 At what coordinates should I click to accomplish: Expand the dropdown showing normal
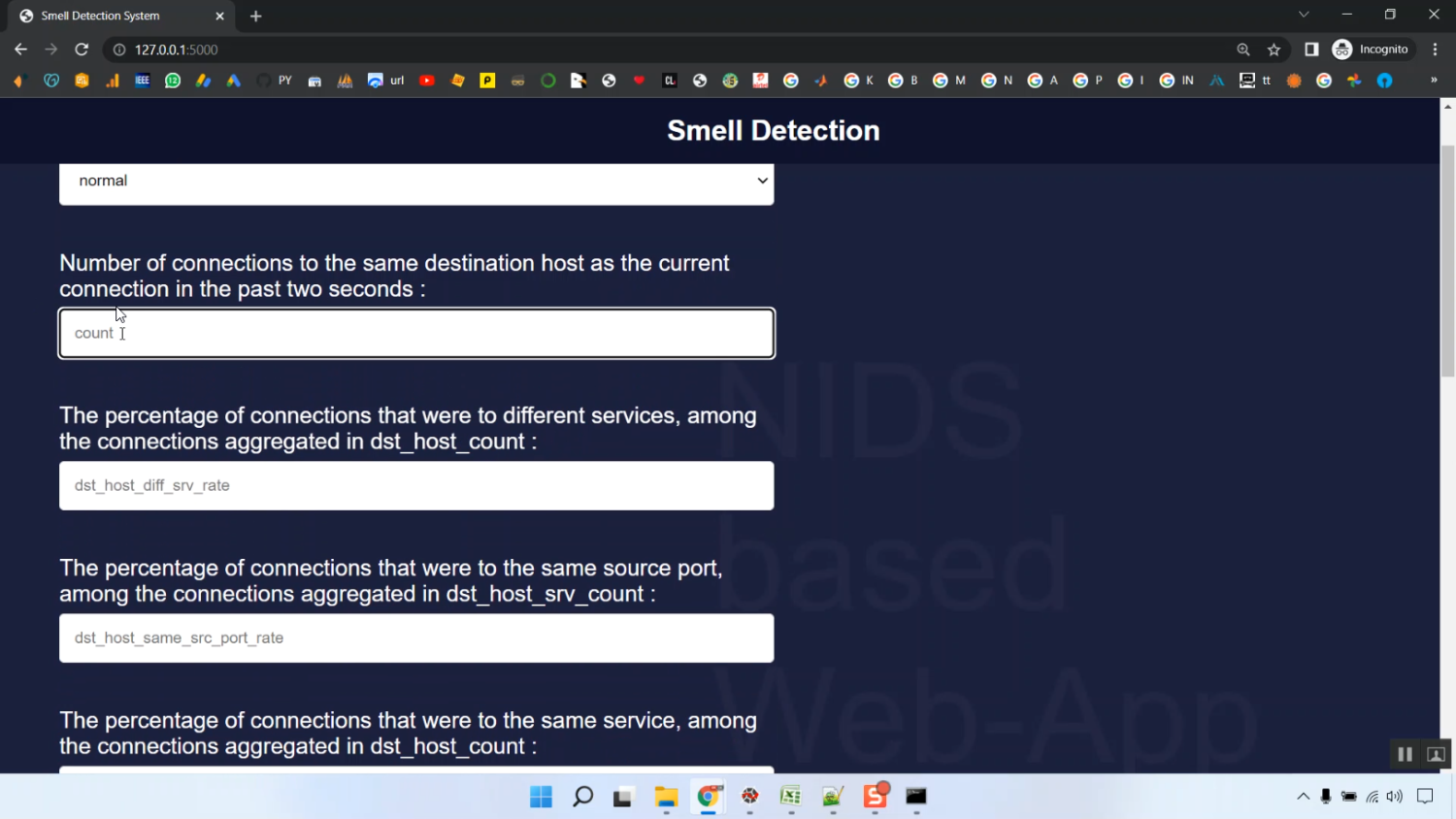pos(416,181)
